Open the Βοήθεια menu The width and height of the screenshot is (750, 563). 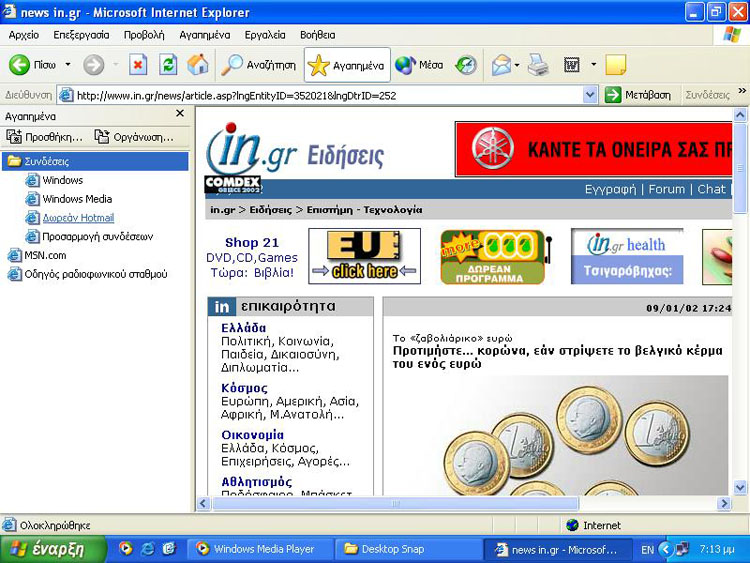click(318, 35)
